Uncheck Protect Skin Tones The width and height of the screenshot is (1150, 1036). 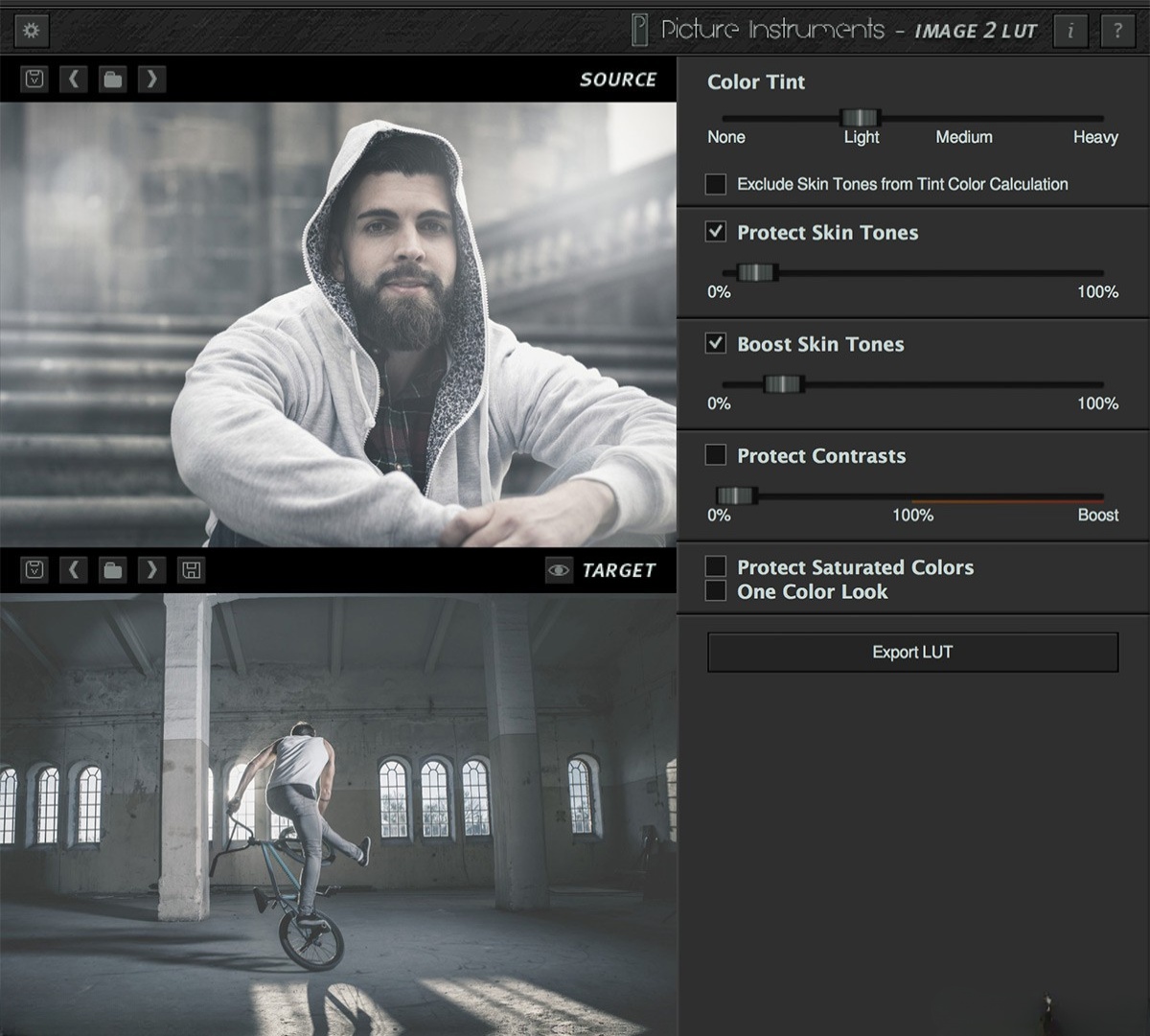714,233
